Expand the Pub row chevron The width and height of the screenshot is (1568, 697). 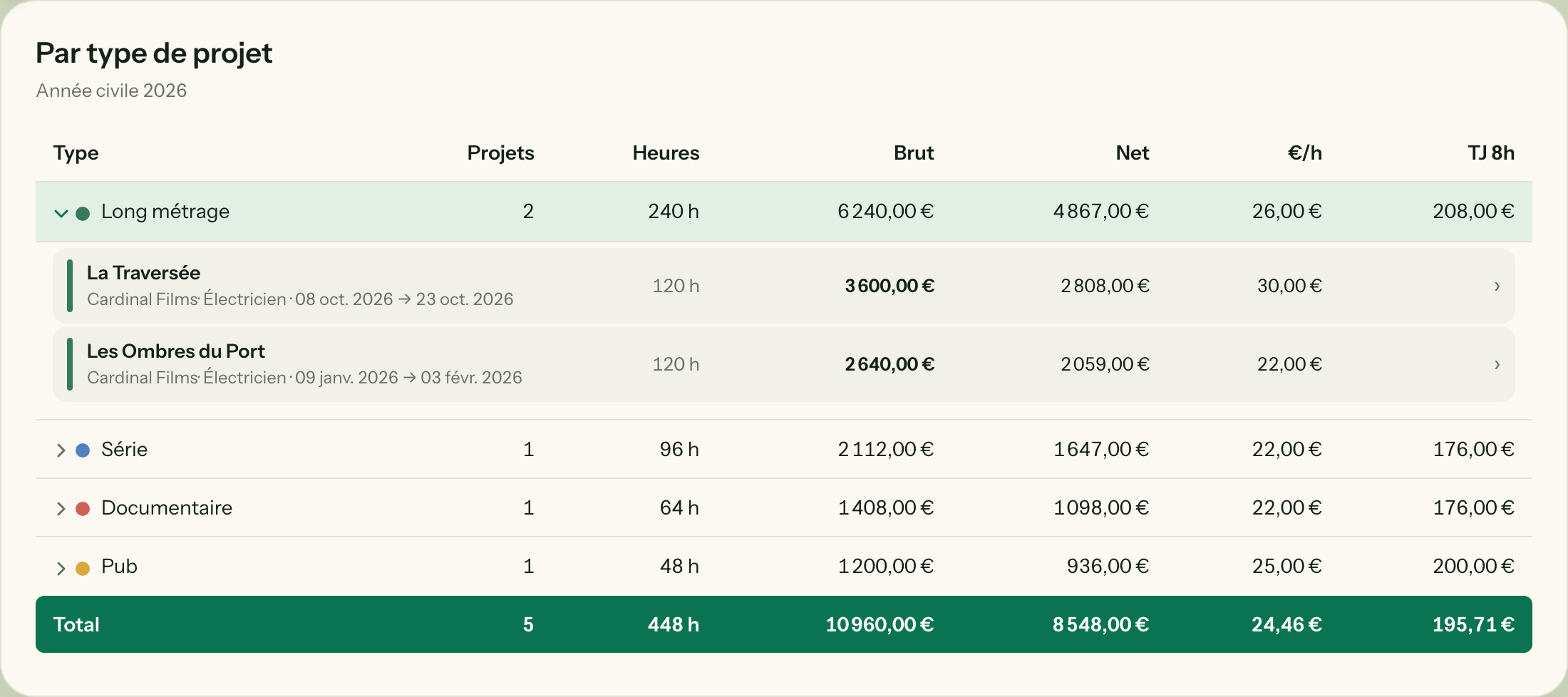coord(61,568)
